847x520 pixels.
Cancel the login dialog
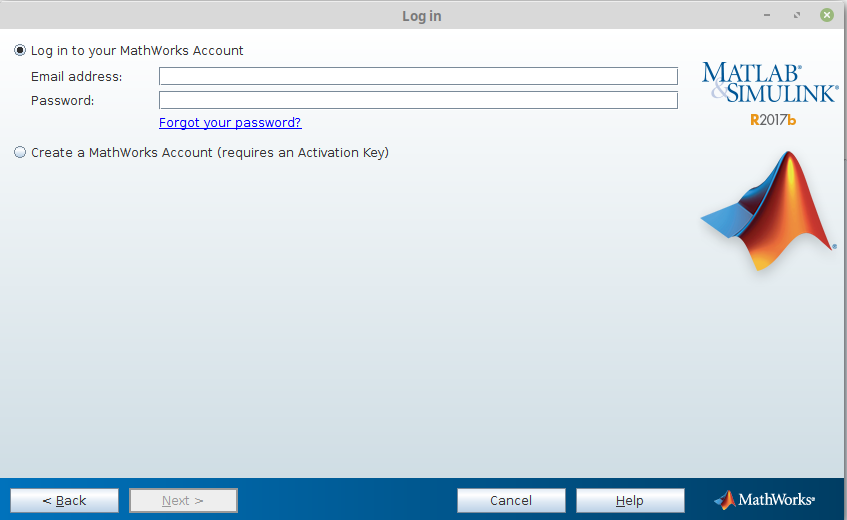(x=511, y=500)
